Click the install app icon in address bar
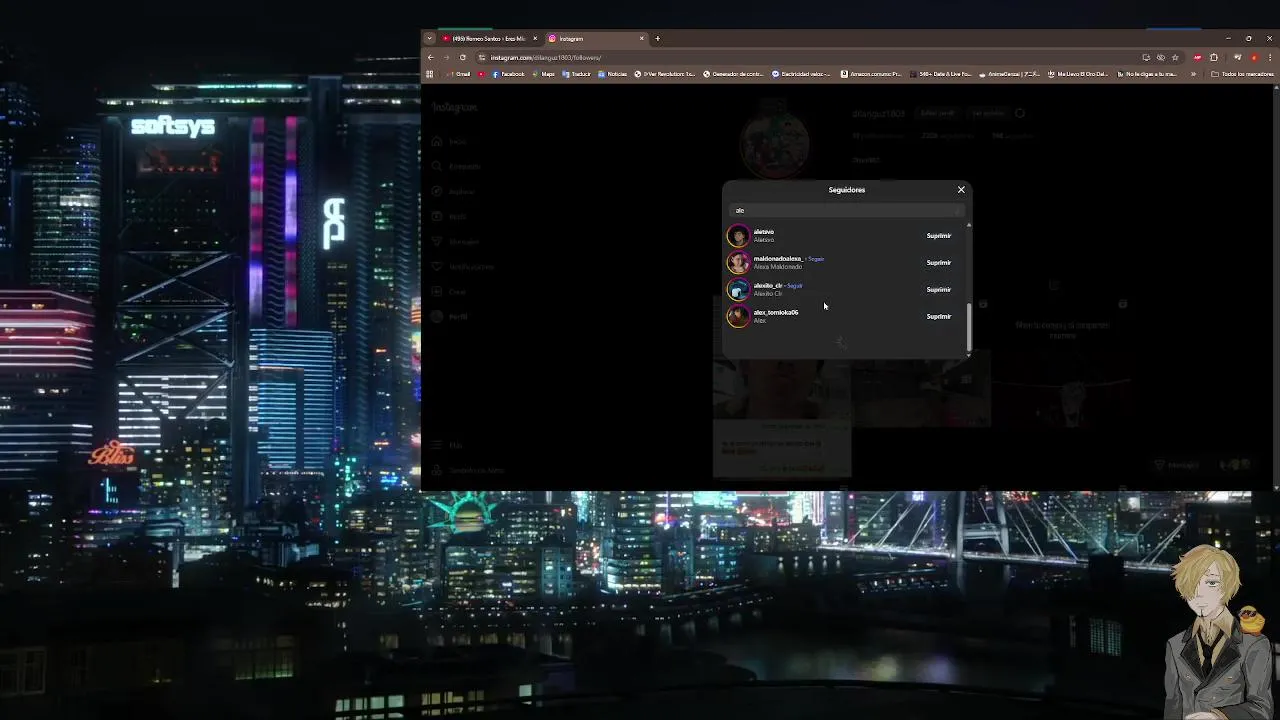The width and height of the screenshot is (1280, 720). tap(1146, 57)
